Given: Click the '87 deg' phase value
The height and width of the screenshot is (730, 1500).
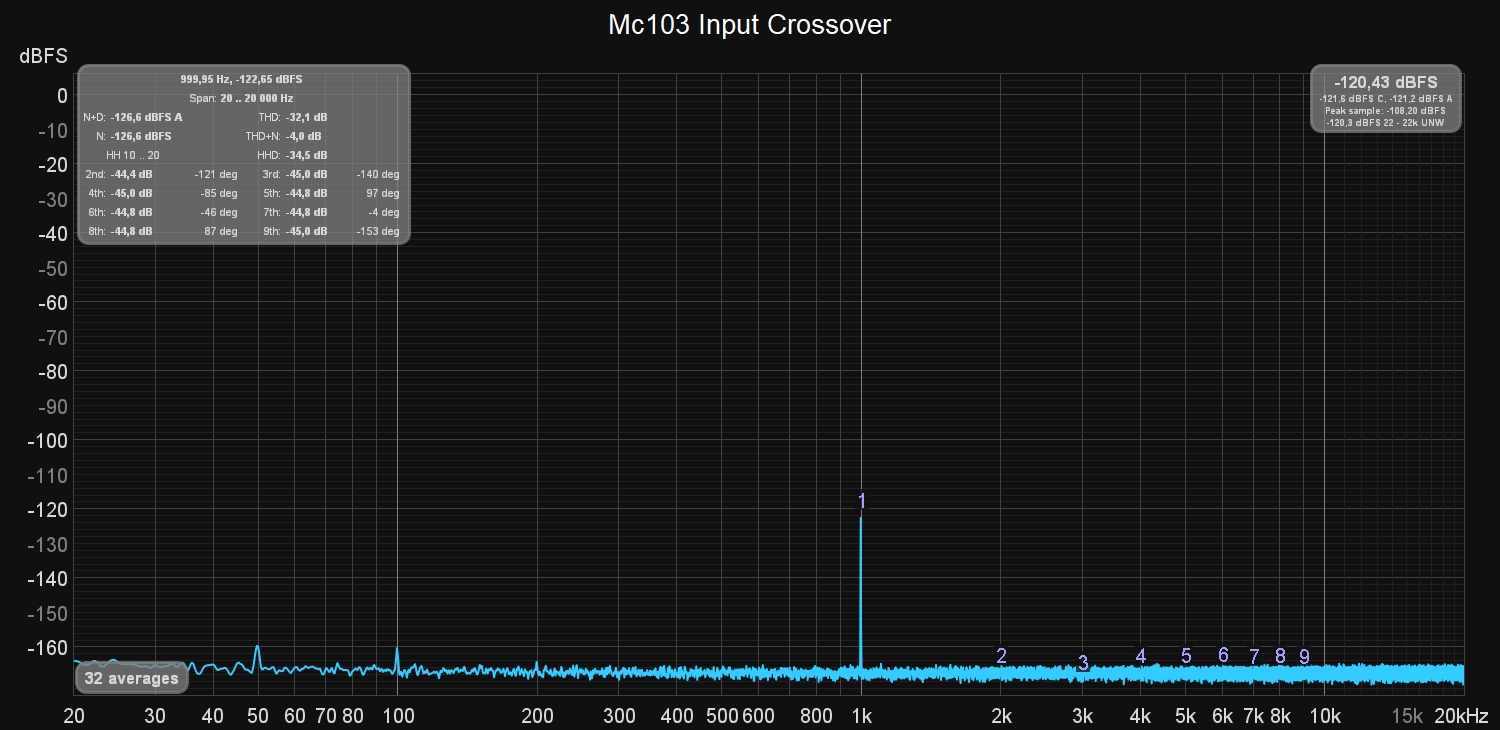Looking at the screenshot, I should coord(222,231).
